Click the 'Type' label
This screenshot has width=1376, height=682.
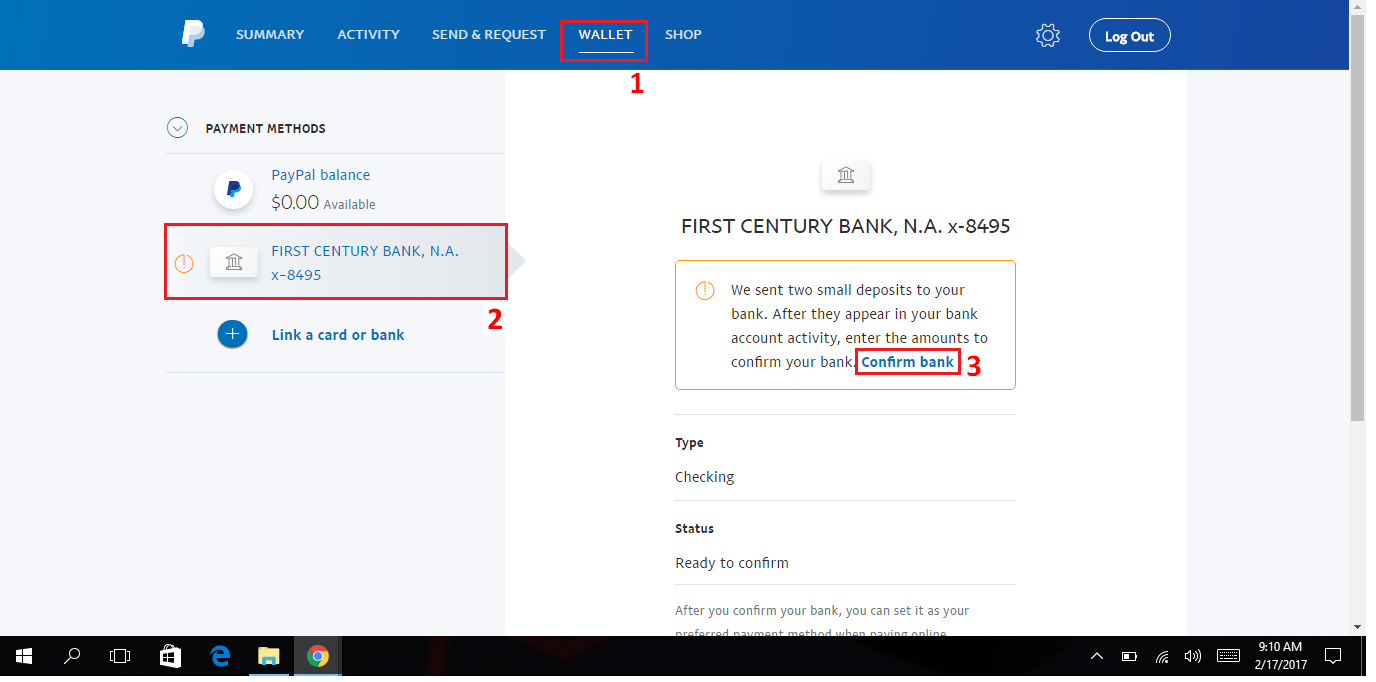point(689,443)
